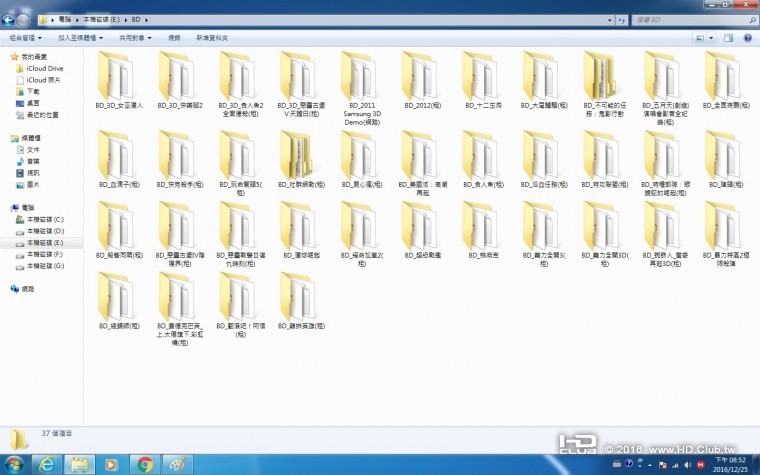Image resolution: width=760 pixels, height=475 pixels.
Task: Open the 組合管理 dropdown menu
Action: [26, 38]
